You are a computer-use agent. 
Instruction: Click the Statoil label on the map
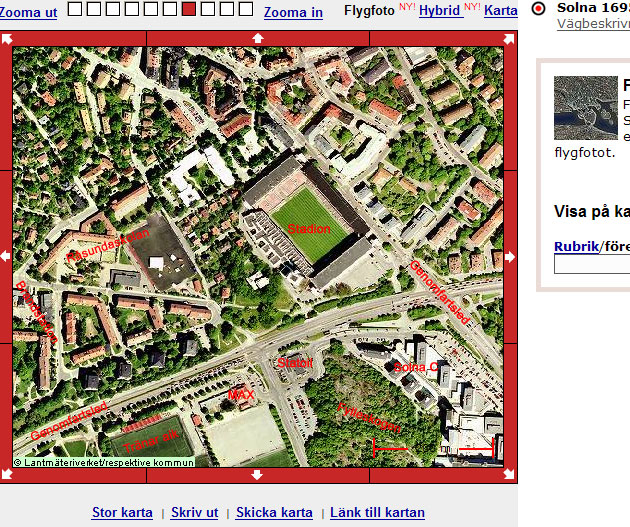(x=295, y=363)
